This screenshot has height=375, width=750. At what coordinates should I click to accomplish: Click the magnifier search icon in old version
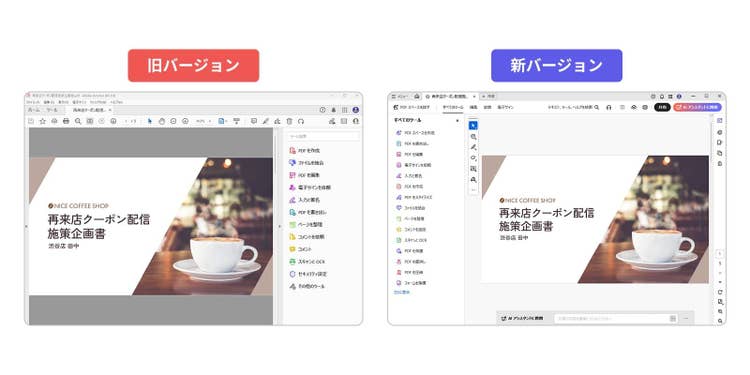click(x=78, y=121)
